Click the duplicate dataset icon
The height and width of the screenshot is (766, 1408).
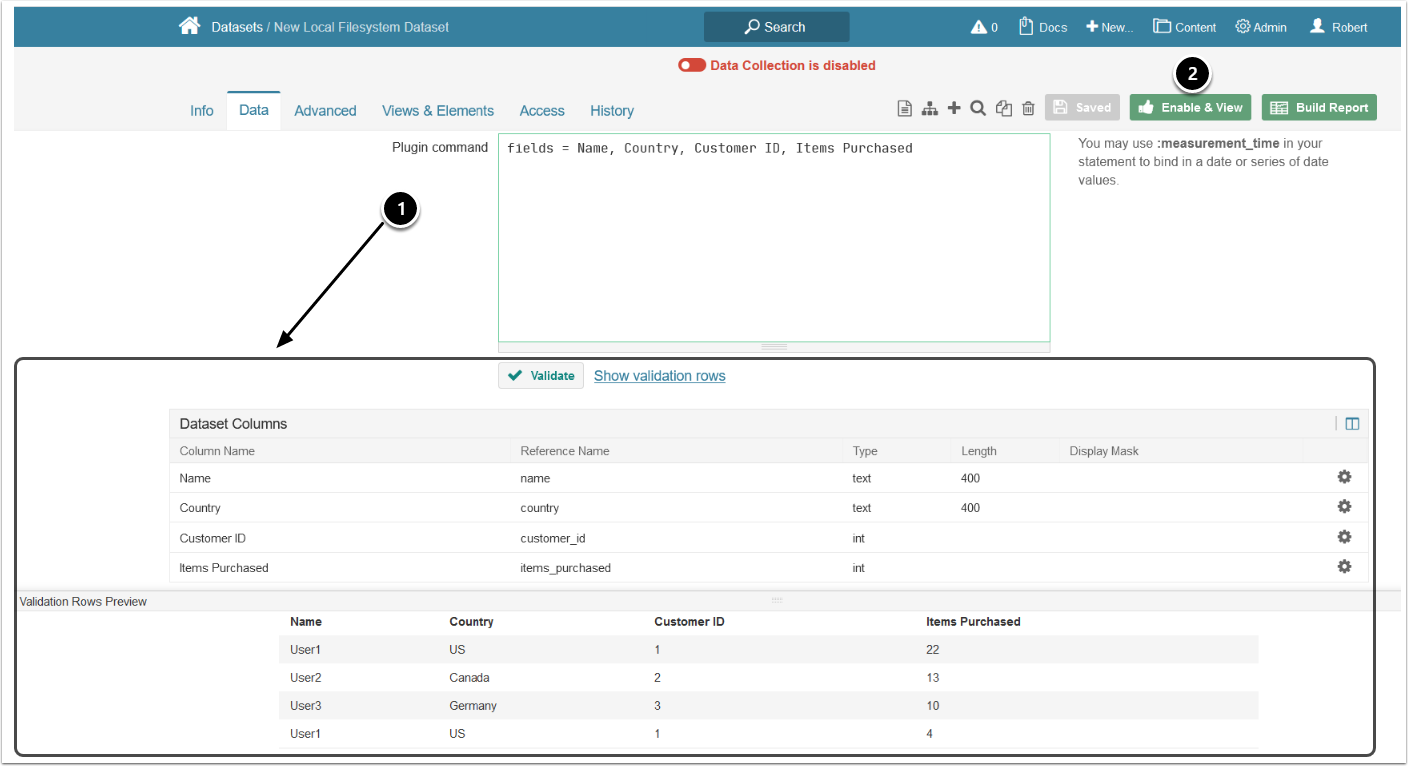click(1004, 108)
